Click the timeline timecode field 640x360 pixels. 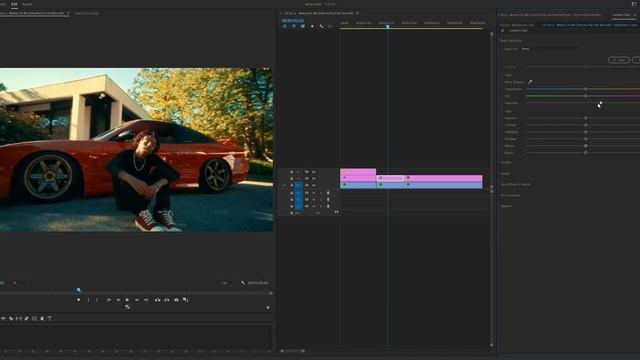293,20
